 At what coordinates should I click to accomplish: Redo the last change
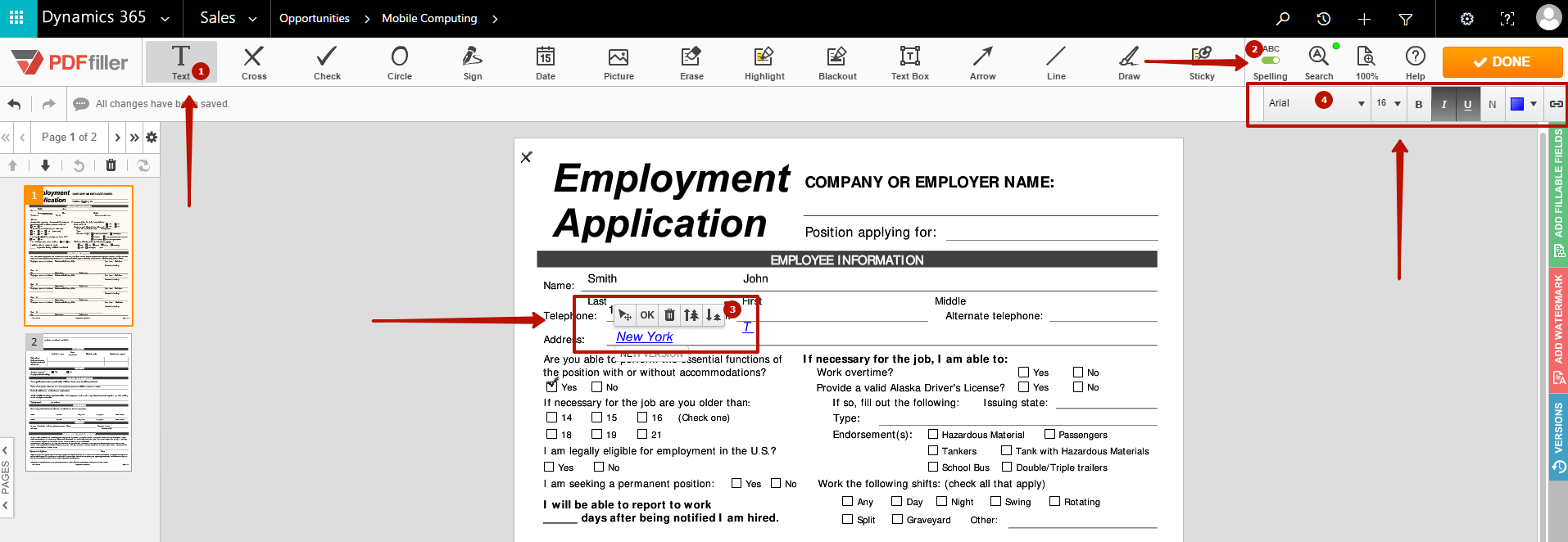point(48,104)
